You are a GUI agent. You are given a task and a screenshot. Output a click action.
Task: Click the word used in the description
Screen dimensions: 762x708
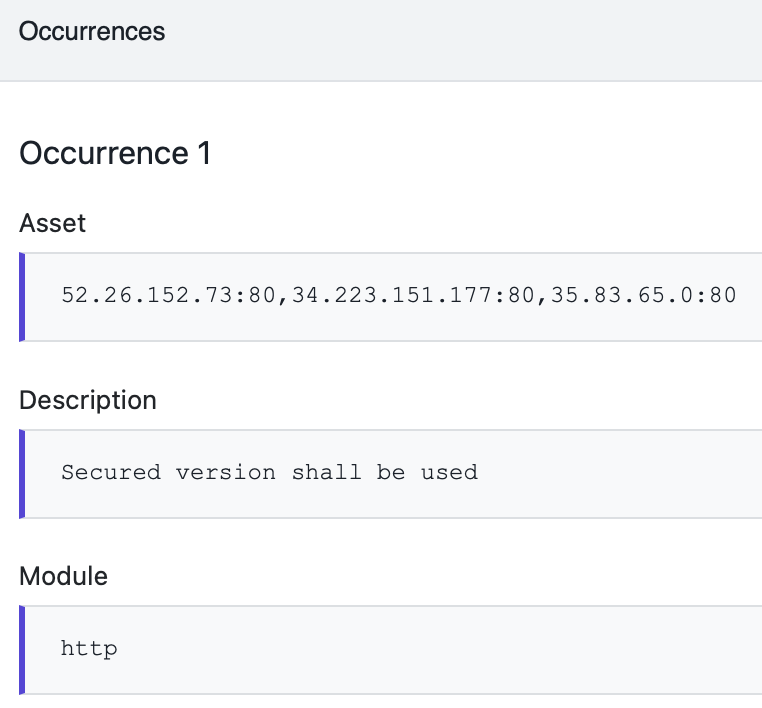pyautogui.click(x=450, y=472)
